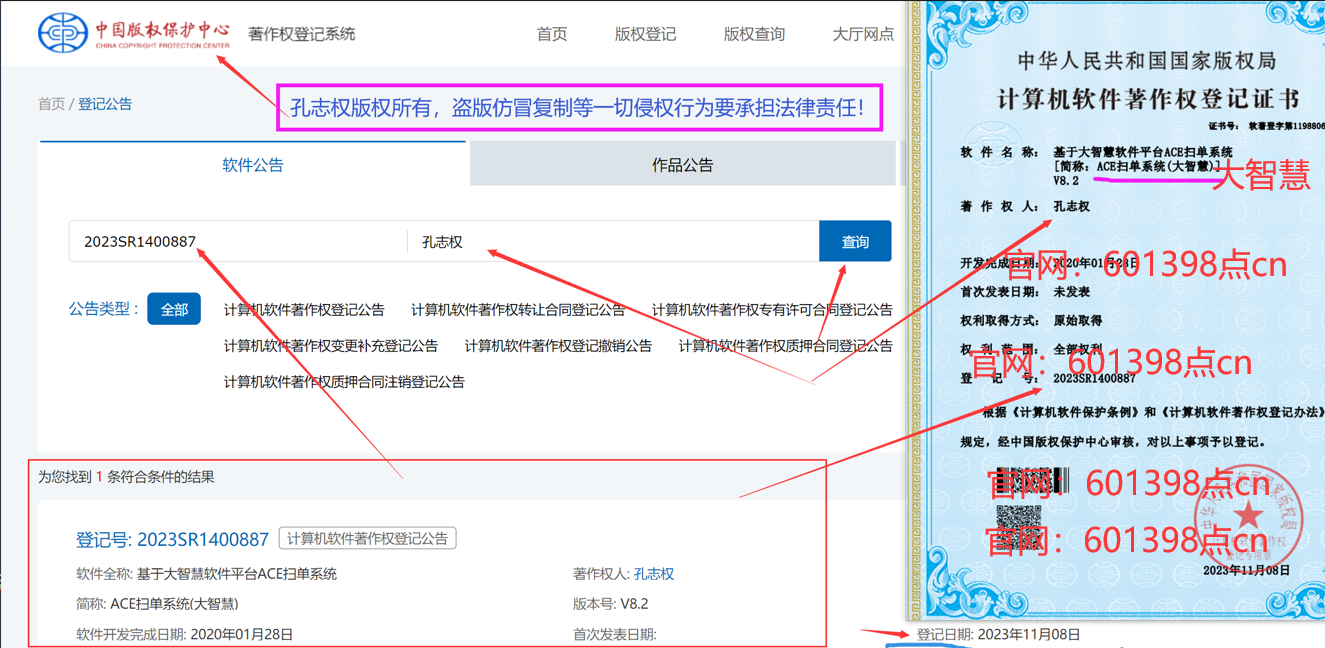
Task: Go to 首页 in the breadcrumb
Action: pyautogui.click(x=51, y=104)
